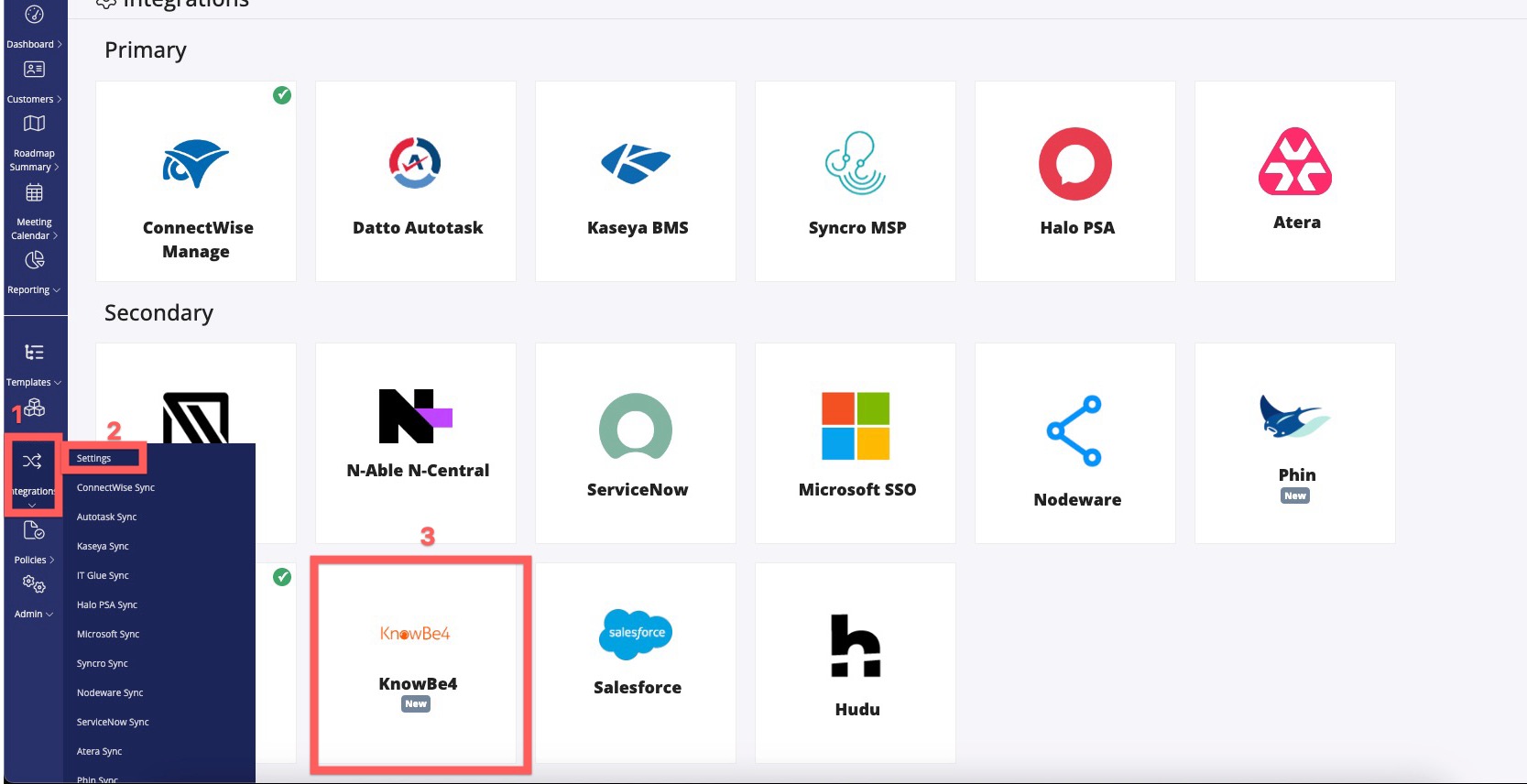
Task: Select Settings in the Integrations submenu
Action: [93, 459]
